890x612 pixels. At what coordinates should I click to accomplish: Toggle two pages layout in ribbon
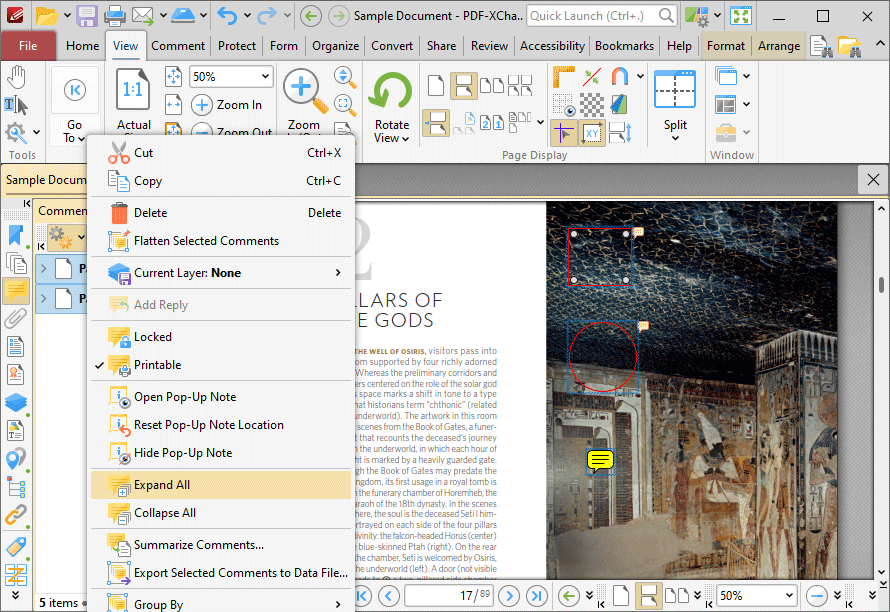pos(492,86)
